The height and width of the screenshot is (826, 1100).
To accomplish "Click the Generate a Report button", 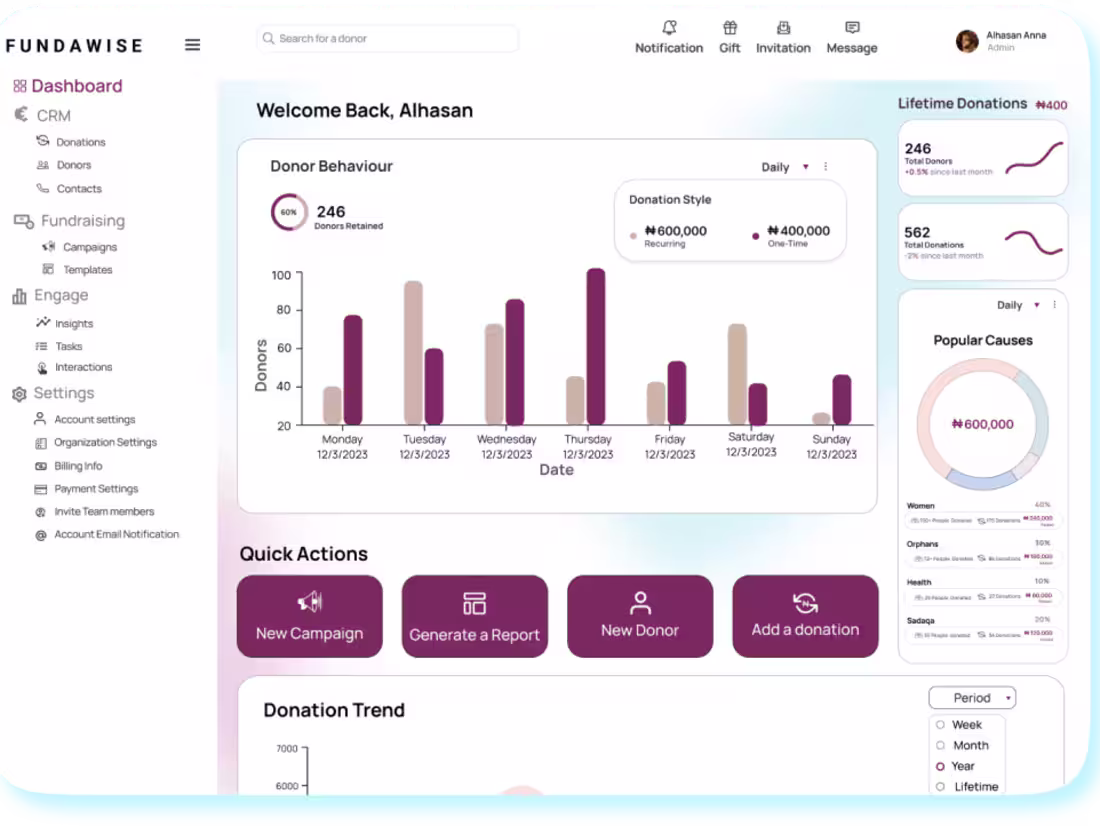I will pyautogui.click(x=474, y=616).
